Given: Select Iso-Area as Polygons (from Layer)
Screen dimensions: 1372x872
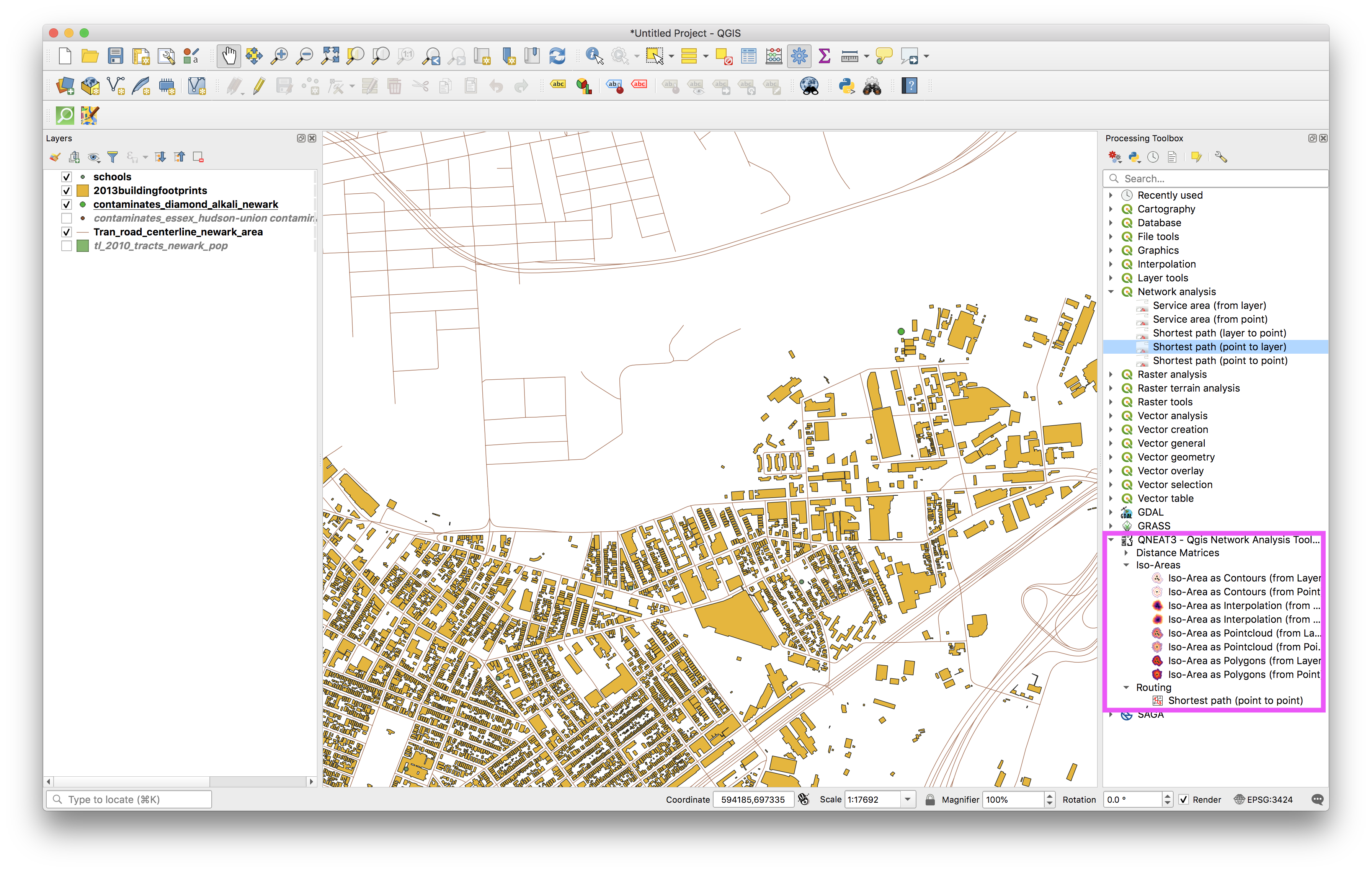Looking at the screenshot, I should tap(1243, 661).
